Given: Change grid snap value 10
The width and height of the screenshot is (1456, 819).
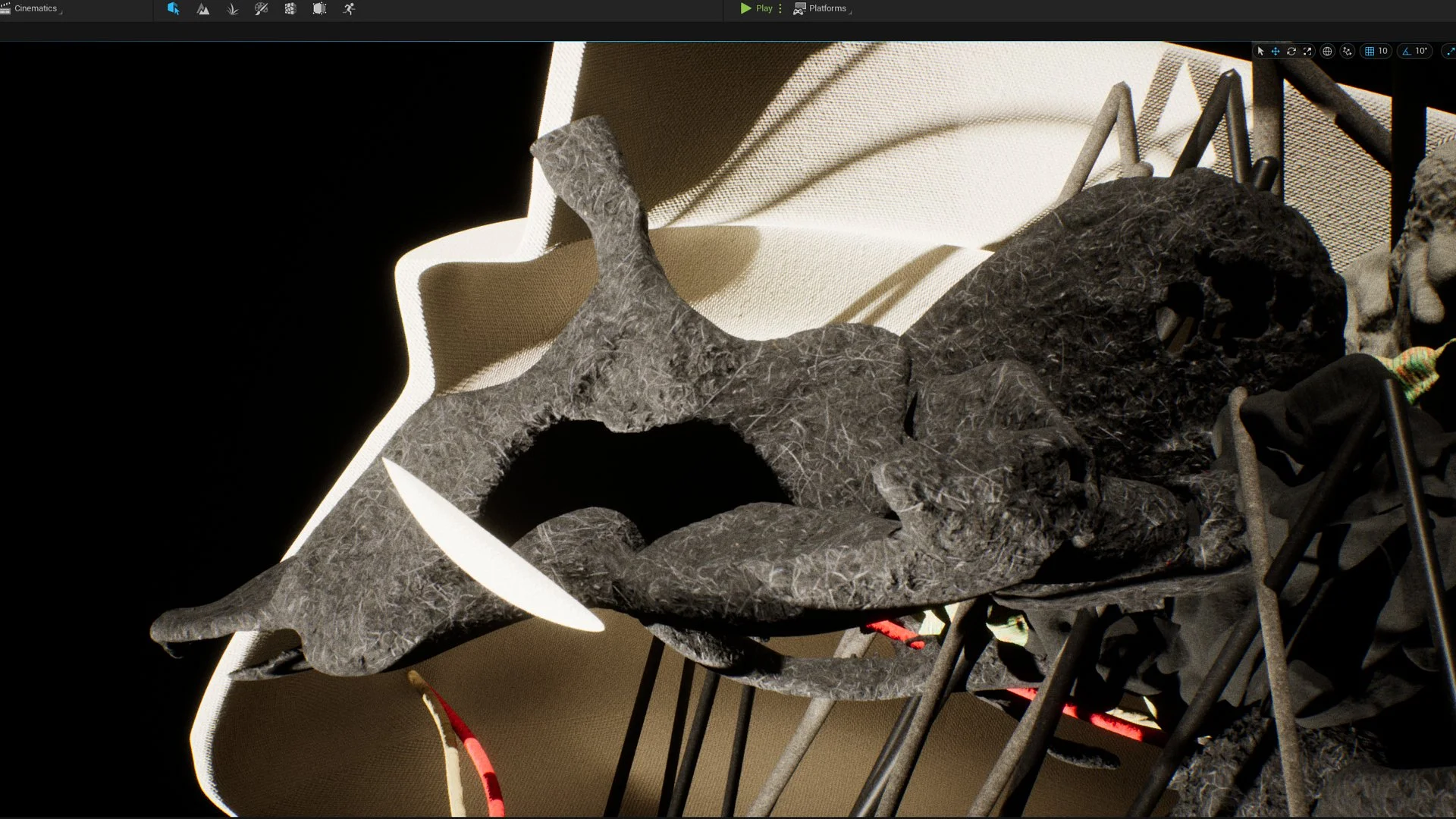Looking at the screenshot, I should point(1383,52).
